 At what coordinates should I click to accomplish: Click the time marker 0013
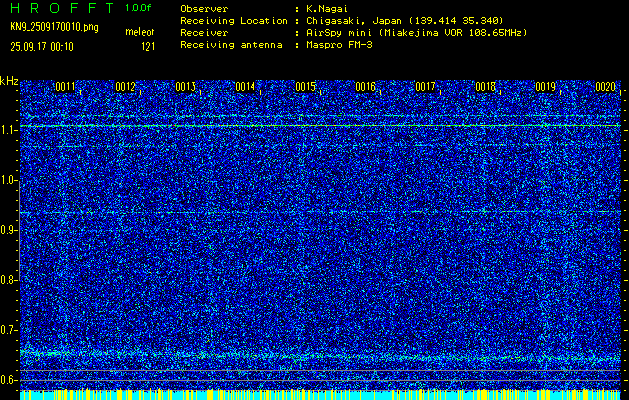(x=185, y=87)
